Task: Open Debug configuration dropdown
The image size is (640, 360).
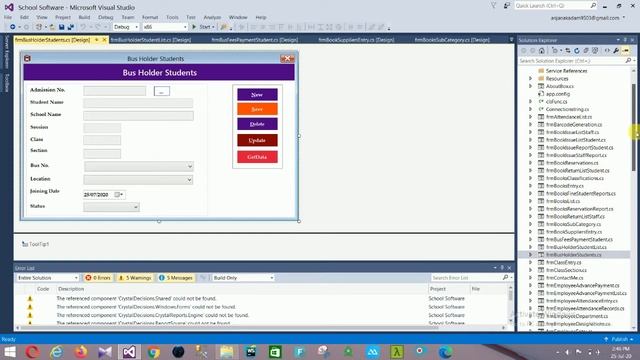Action: point(126,27)
